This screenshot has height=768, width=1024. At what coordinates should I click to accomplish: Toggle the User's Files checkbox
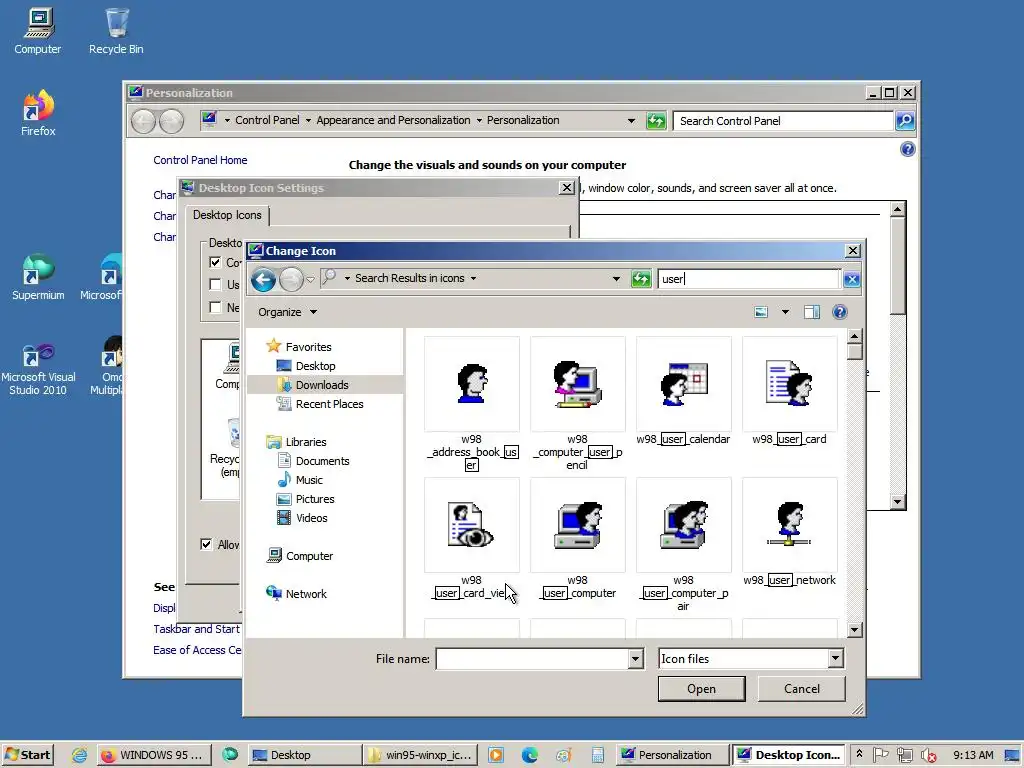point(215,284)
